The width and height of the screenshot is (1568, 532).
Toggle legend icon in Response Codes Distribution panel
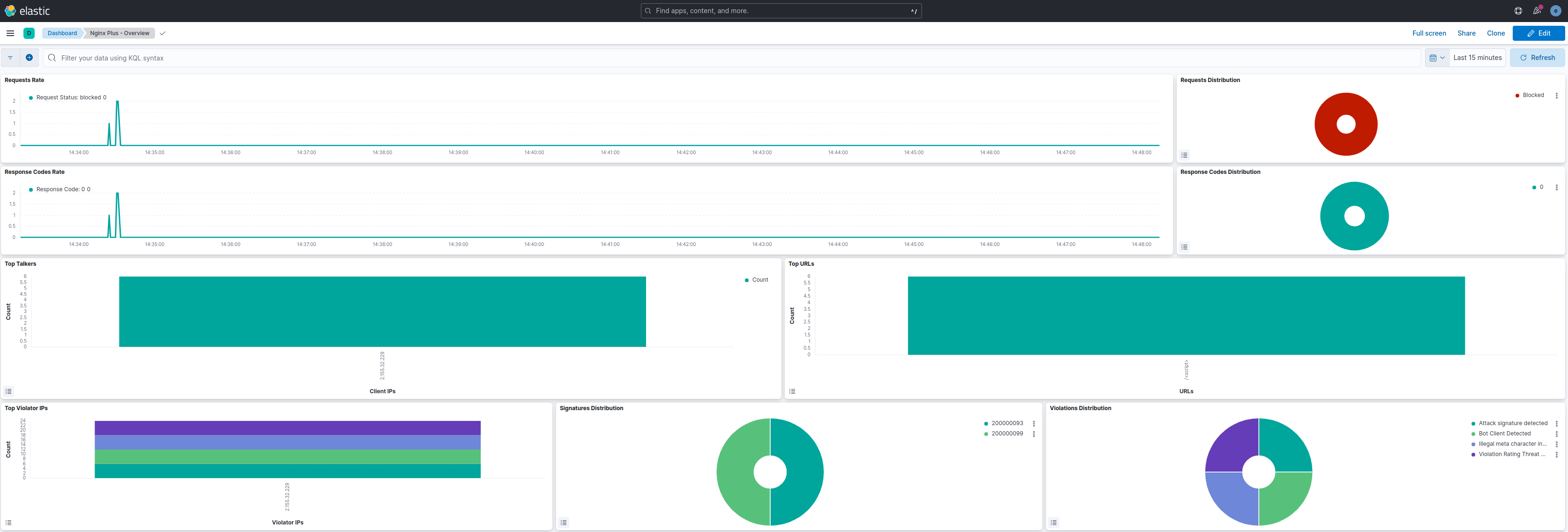tap(1184, 247)
